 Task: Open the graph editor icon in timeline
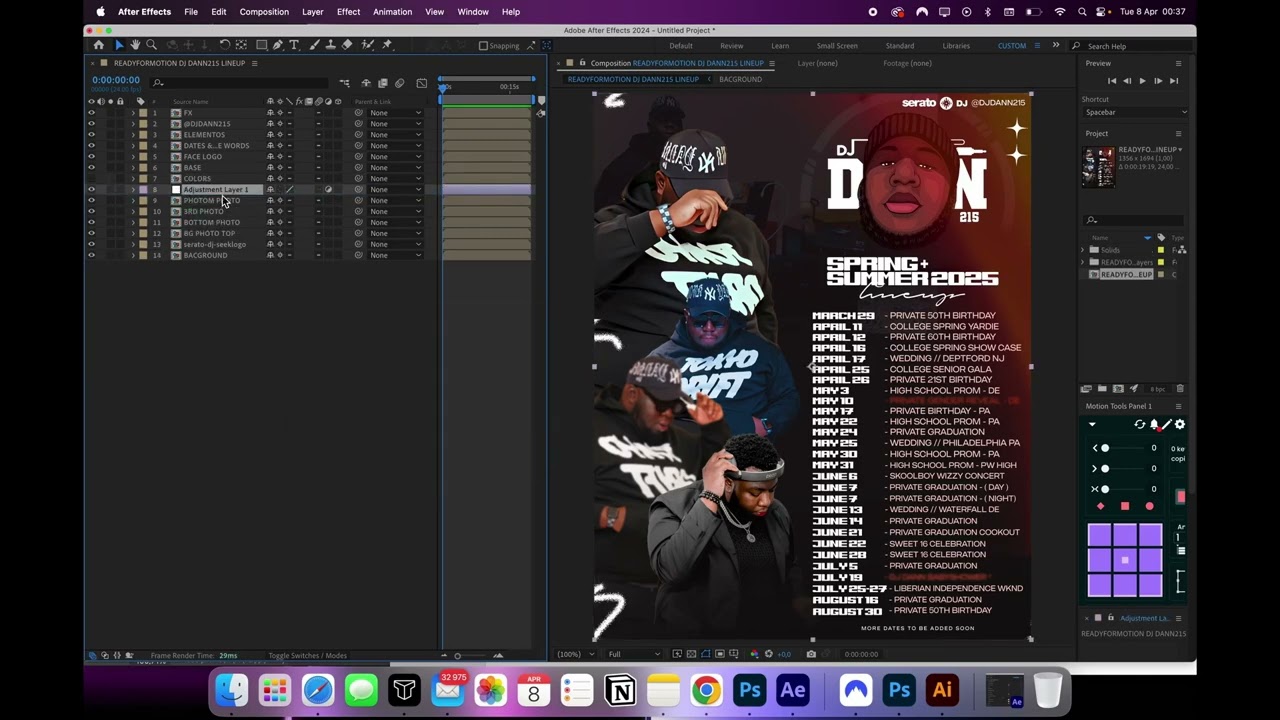[x=422, y=83]
